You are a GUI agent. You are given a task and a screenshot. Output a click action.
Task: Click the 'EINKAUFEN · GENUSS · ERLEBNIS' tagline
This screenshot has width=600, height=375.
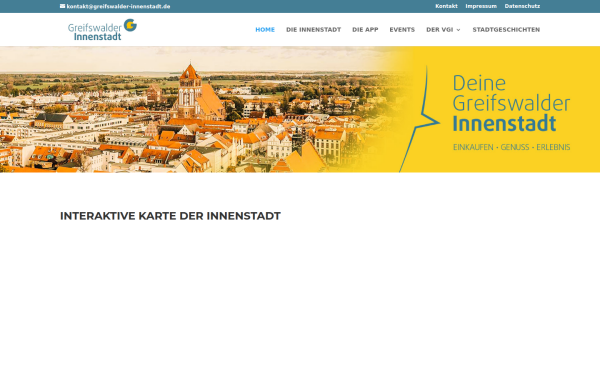click(512, 147)
